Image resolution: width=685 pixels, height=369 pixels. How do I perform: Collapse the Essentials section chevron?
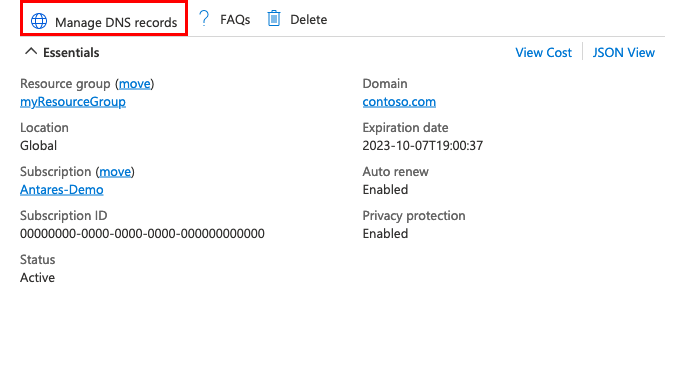(x=31, y=52)
